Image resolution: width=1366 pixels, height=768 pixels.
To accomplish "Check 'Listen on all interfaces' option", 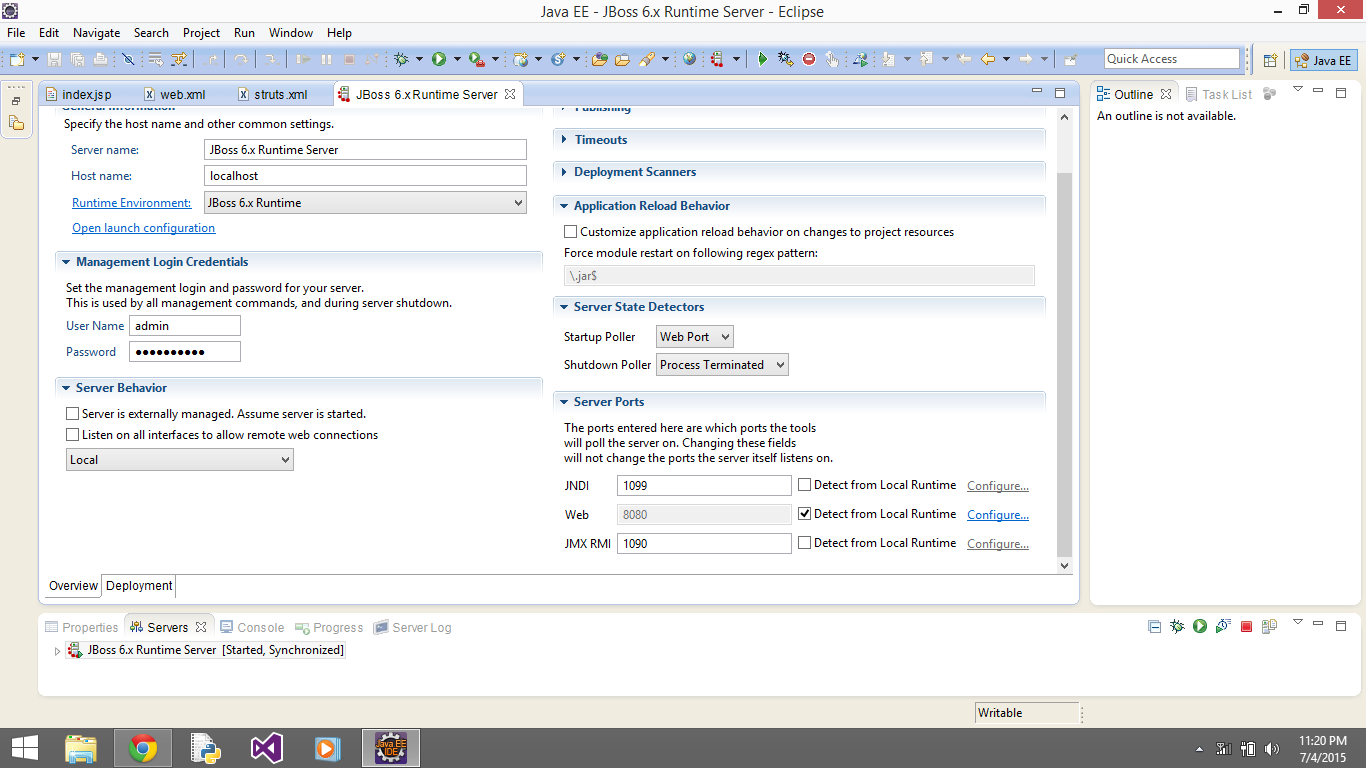I will coord(72,435).
